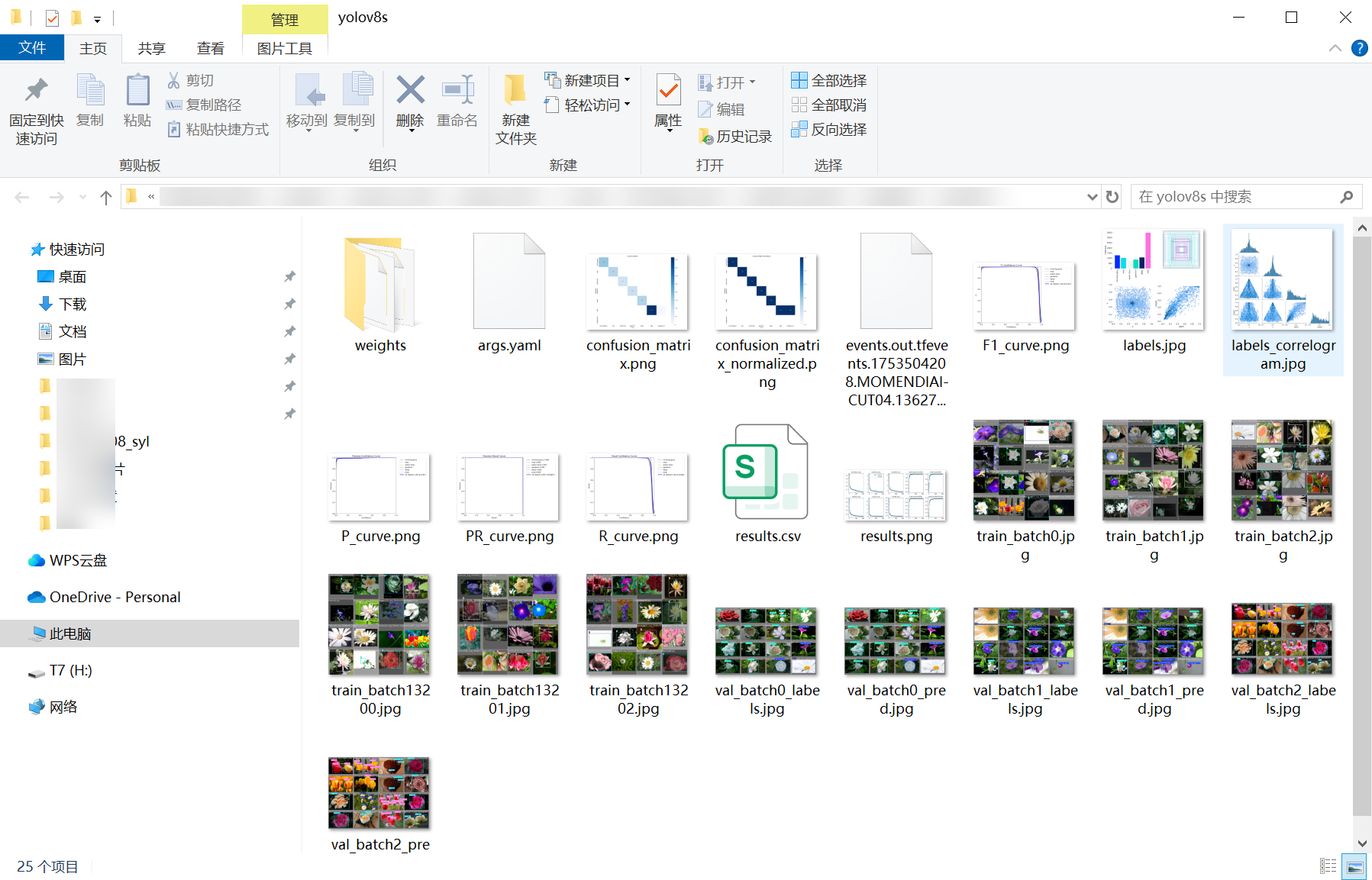This screenshot has height=880, width=1372.
Task: Click Pin to Quick Access icon
Action: pyautogui.click(x=36, y=91)
